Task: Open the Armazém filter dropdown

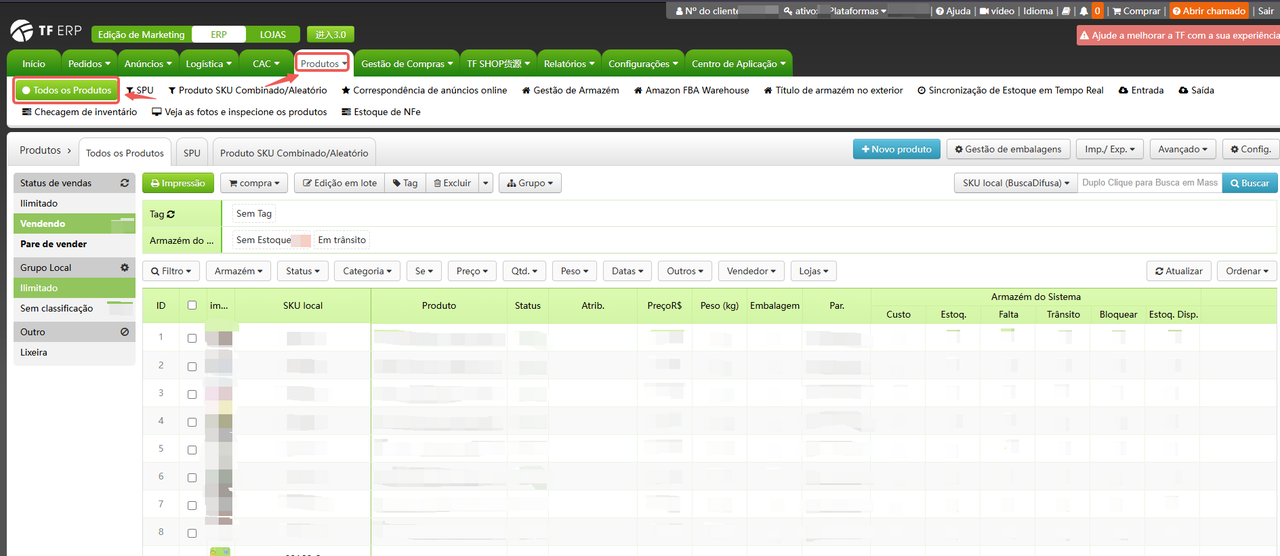Action: coord(238,271)
